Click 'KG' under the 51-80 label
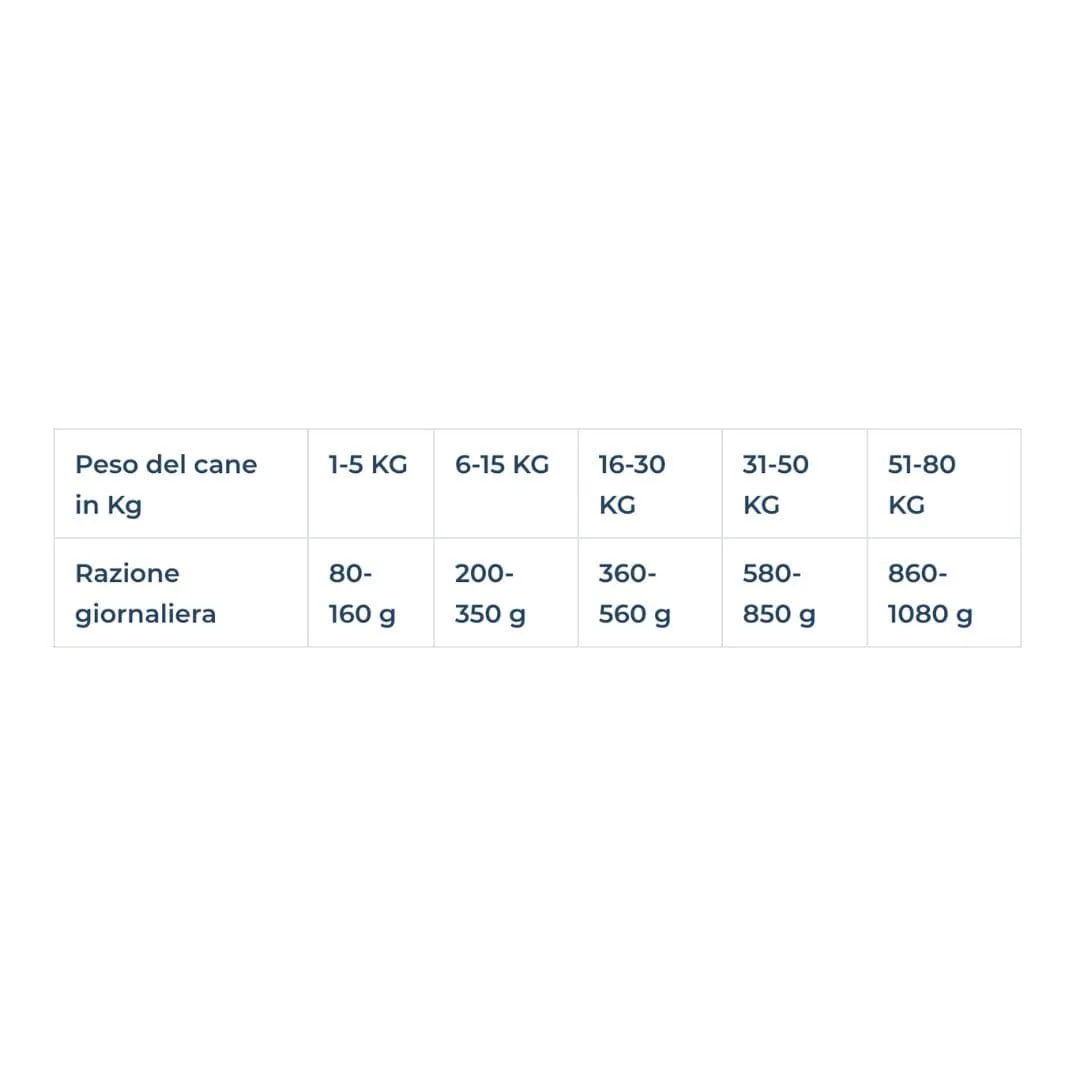This screenshot has width=1080, height=1080. [906, 505]
